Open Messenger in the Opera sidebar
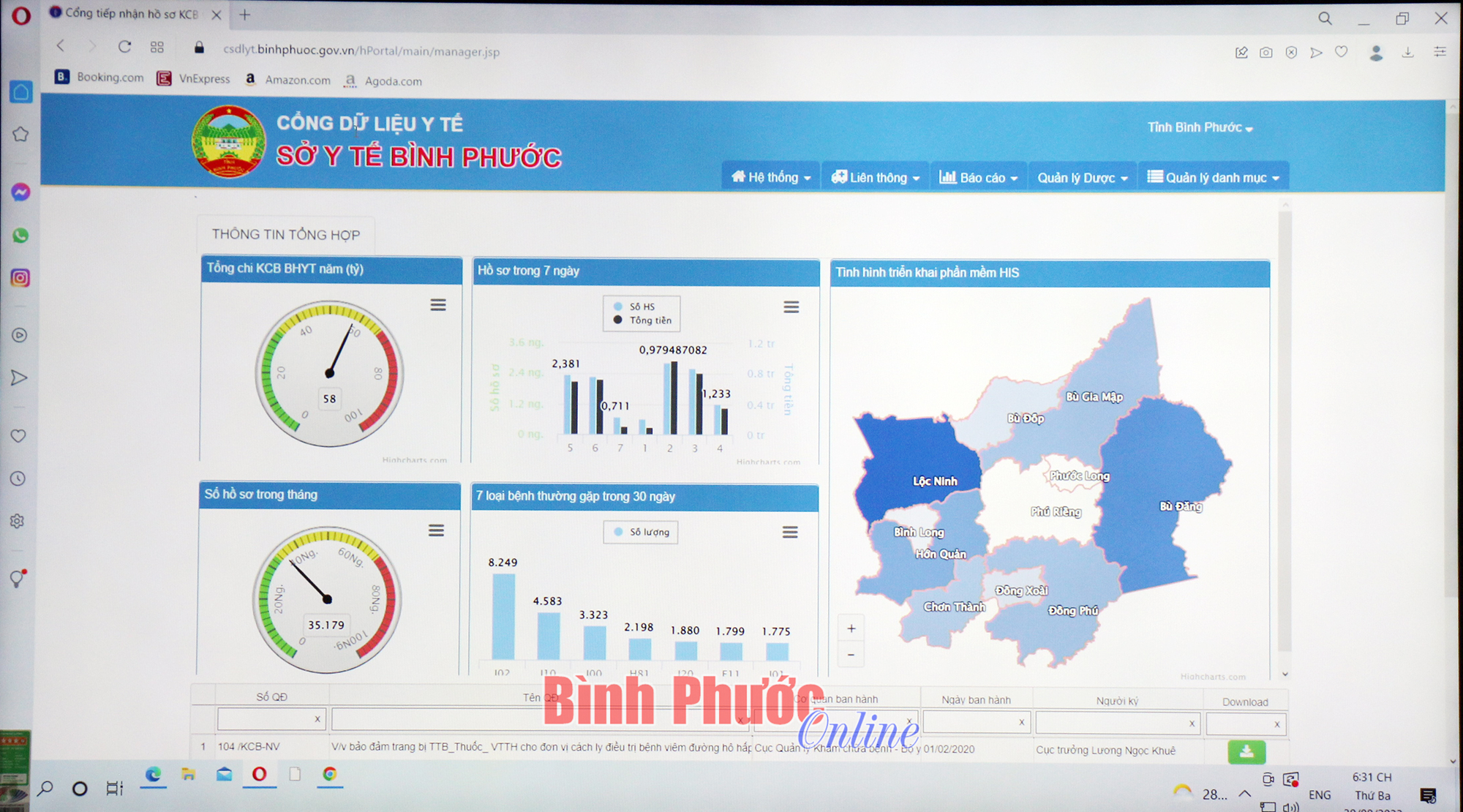Viewport: 1463px width, 812px height. pyautogui.click(x=20, y=192)
